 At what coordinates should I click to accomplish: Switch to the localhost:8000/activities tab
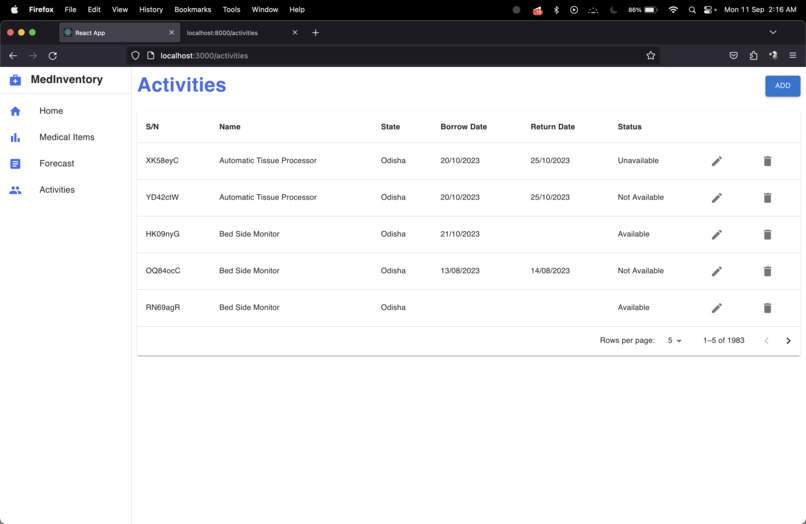(x=242, y=32)
